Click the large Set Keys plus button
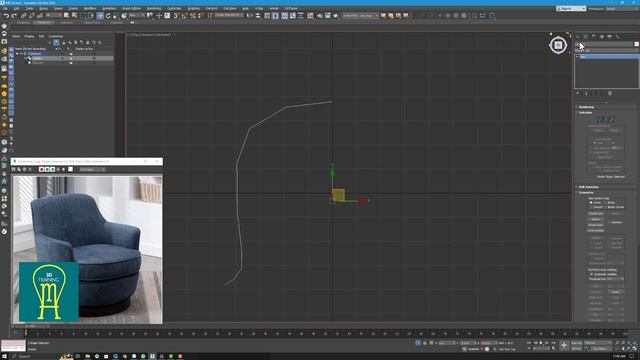 point(564,345)
